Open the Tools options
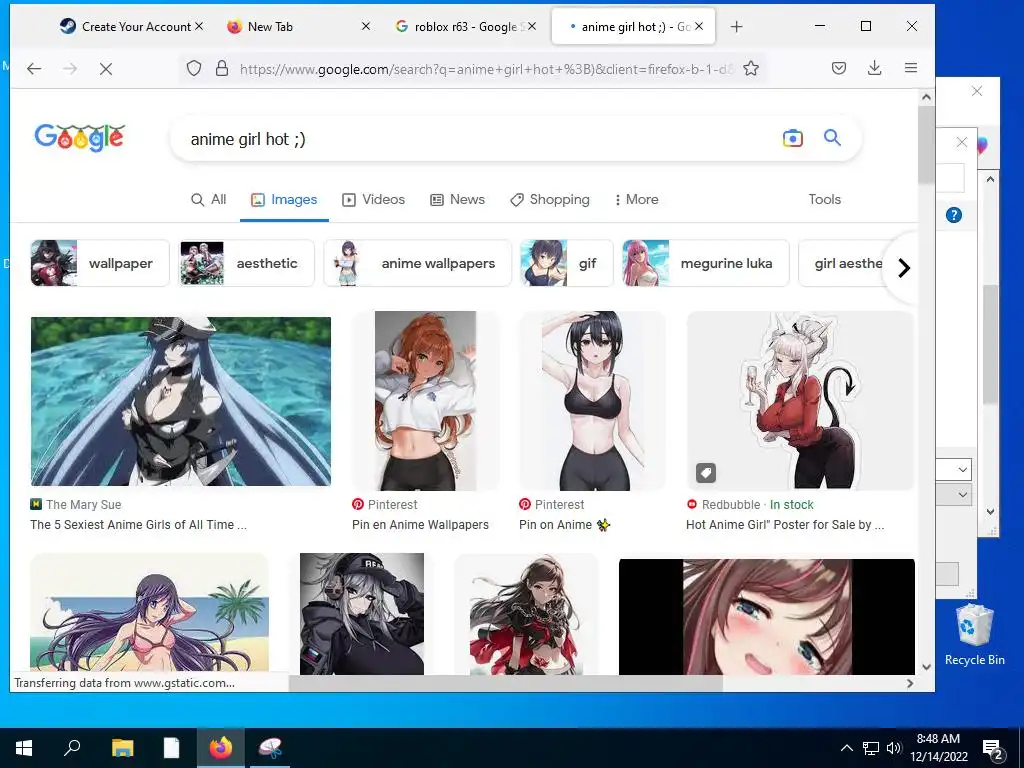Screen dimensions: 1024x768 coord(824,199)
